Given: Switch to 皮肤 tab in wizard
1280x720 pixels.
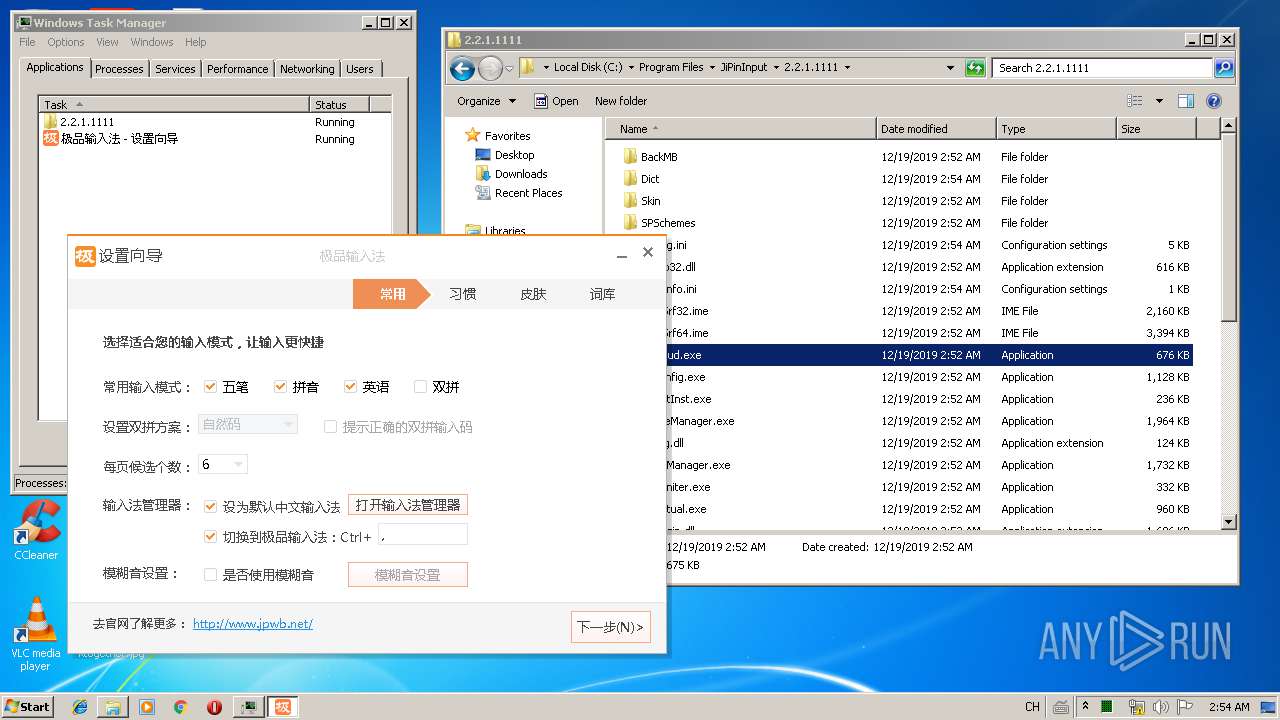Looking at the screenshot, I should tap(533, 294).
